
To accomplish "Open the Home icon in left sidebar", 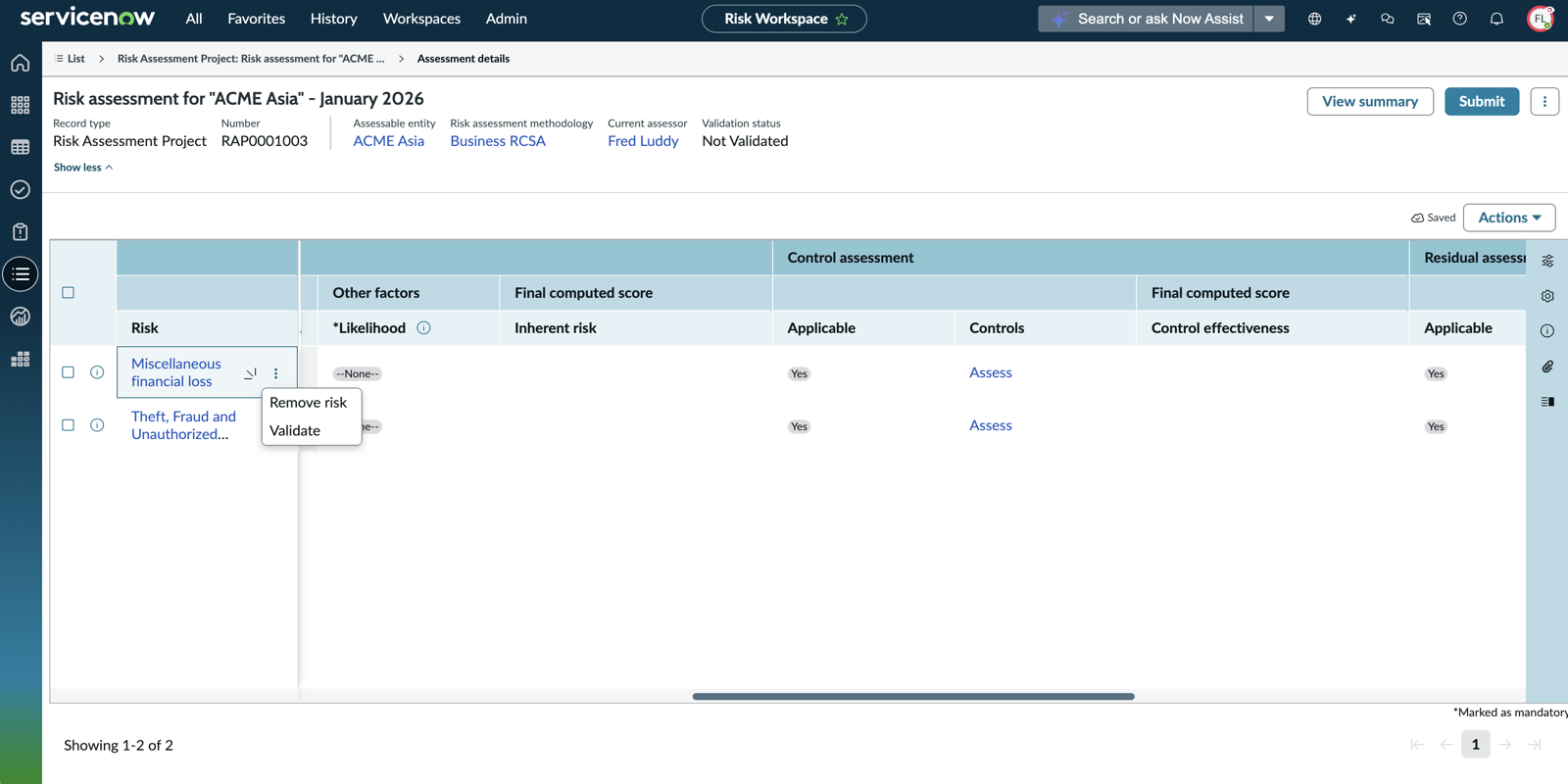I will 21,64.
